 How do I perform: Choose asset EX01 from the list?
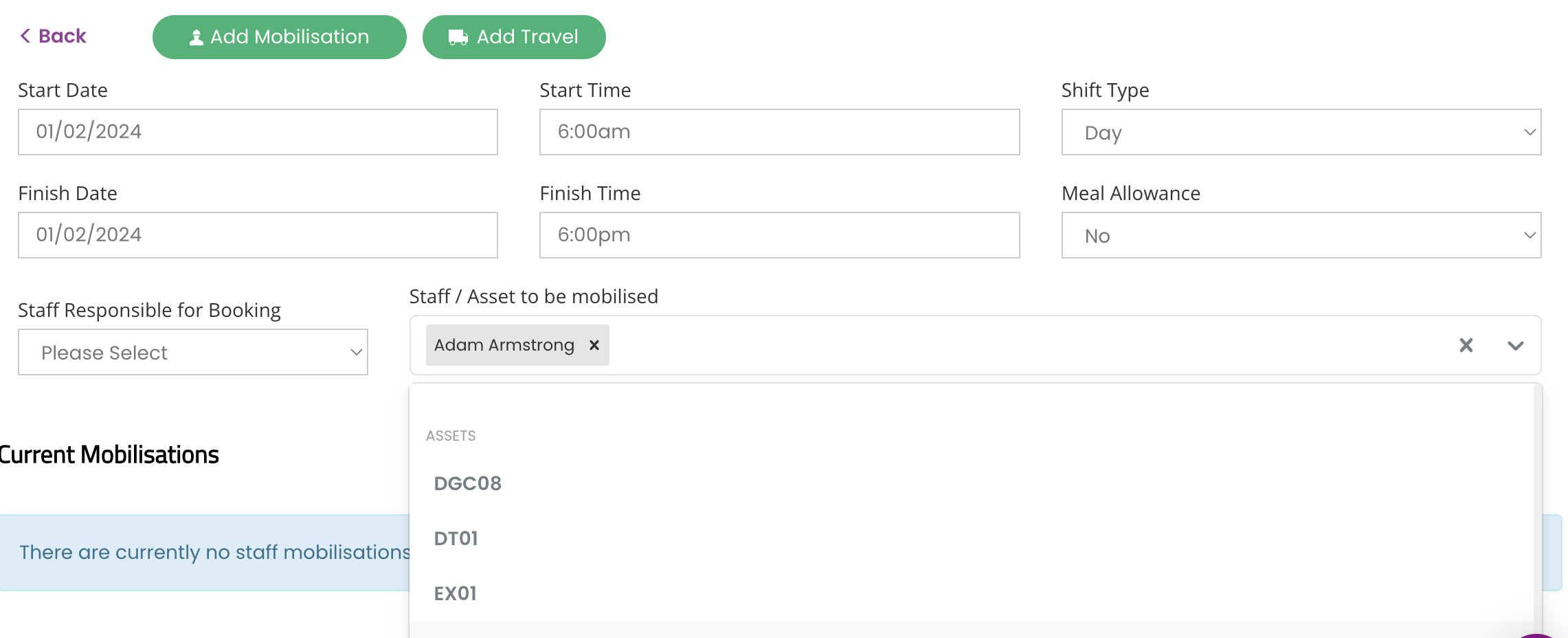972,593
